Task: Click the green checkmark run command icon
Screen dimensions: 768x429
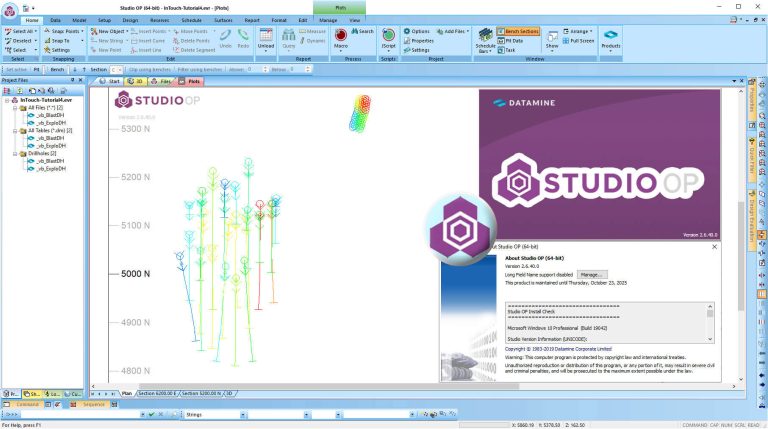Action: pyautogui.click(x=151, y=414)
